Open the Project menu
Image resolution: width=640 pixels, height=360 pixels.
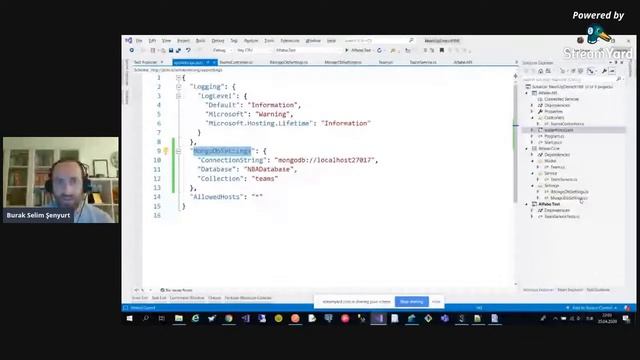tap(183, 41)
